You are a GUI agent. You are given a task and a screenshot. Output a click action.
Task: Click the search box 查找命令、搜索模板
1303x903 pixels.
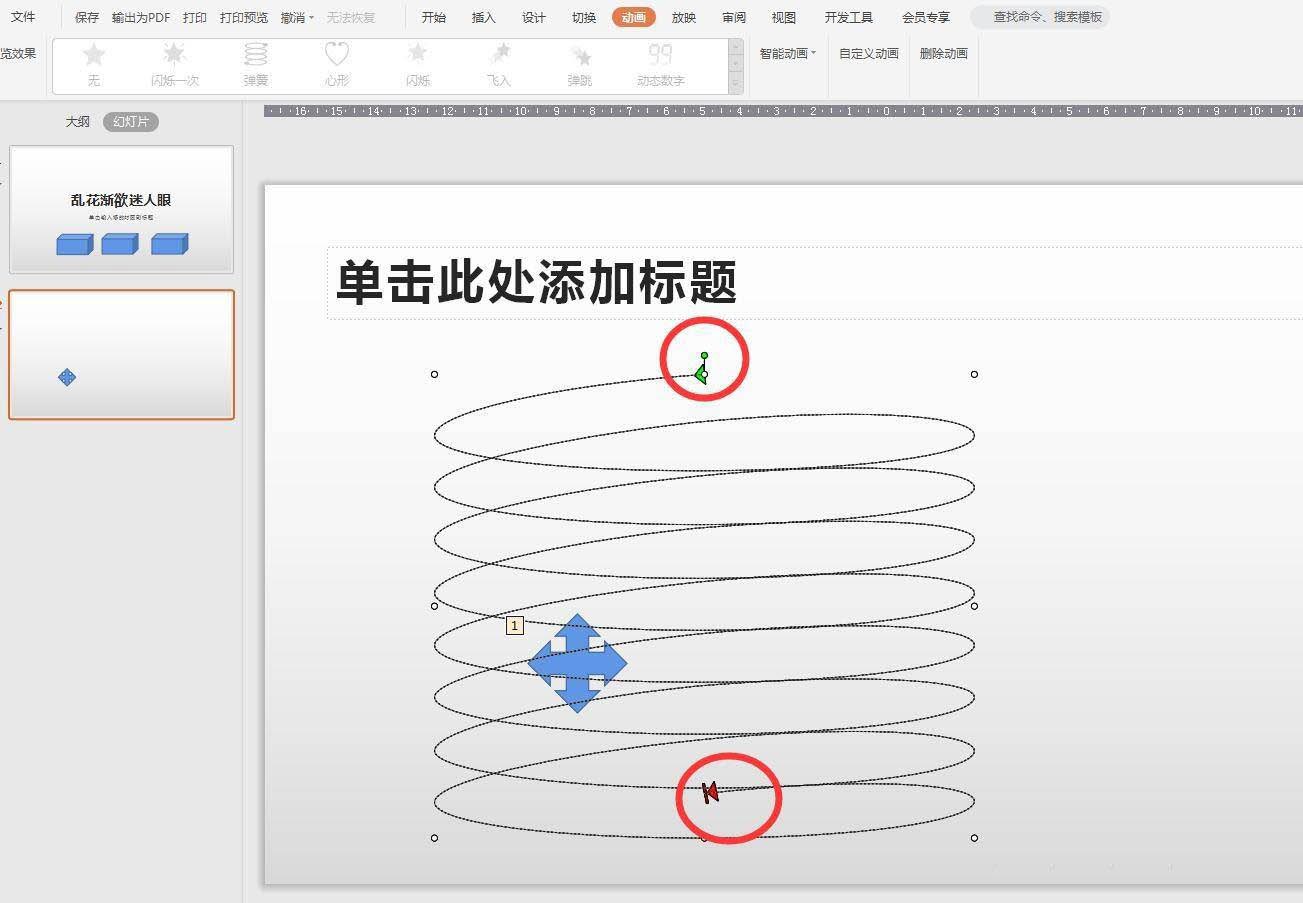[x=1040, y=17]
